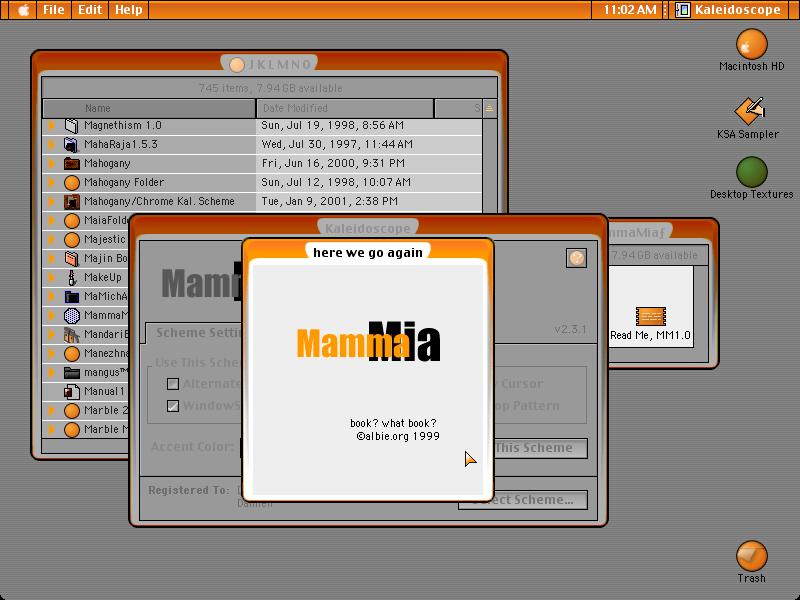Click the Kaleidoscope window title bar

click(368, 228)
